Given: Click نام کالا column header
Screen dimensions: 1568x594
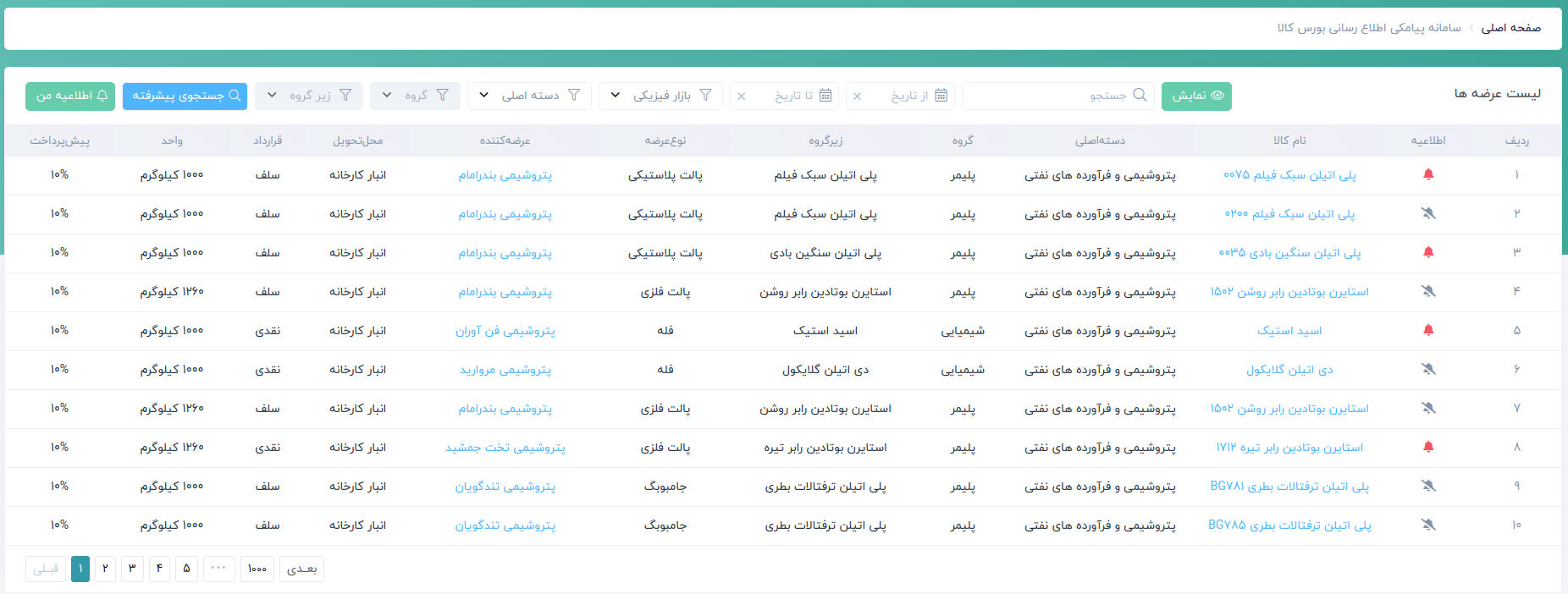Looking at the screenshot, I should (1289, 140).
